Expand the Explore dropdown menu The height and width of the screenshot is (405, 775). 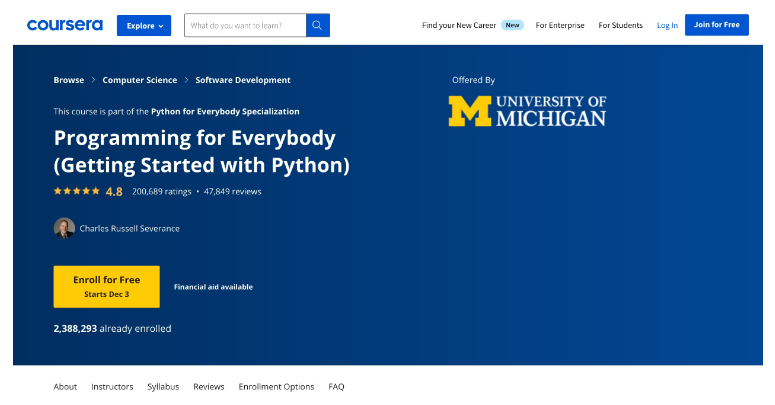(x=144, y=26)
